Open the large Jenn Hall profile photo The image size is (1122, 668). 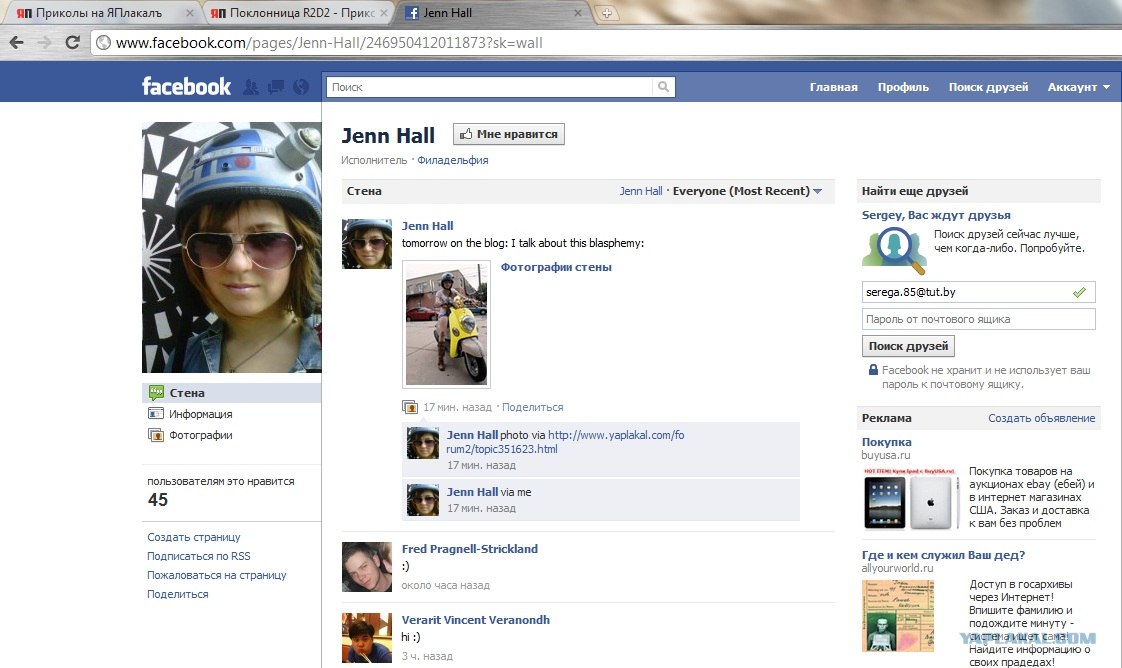coord(231,247)
